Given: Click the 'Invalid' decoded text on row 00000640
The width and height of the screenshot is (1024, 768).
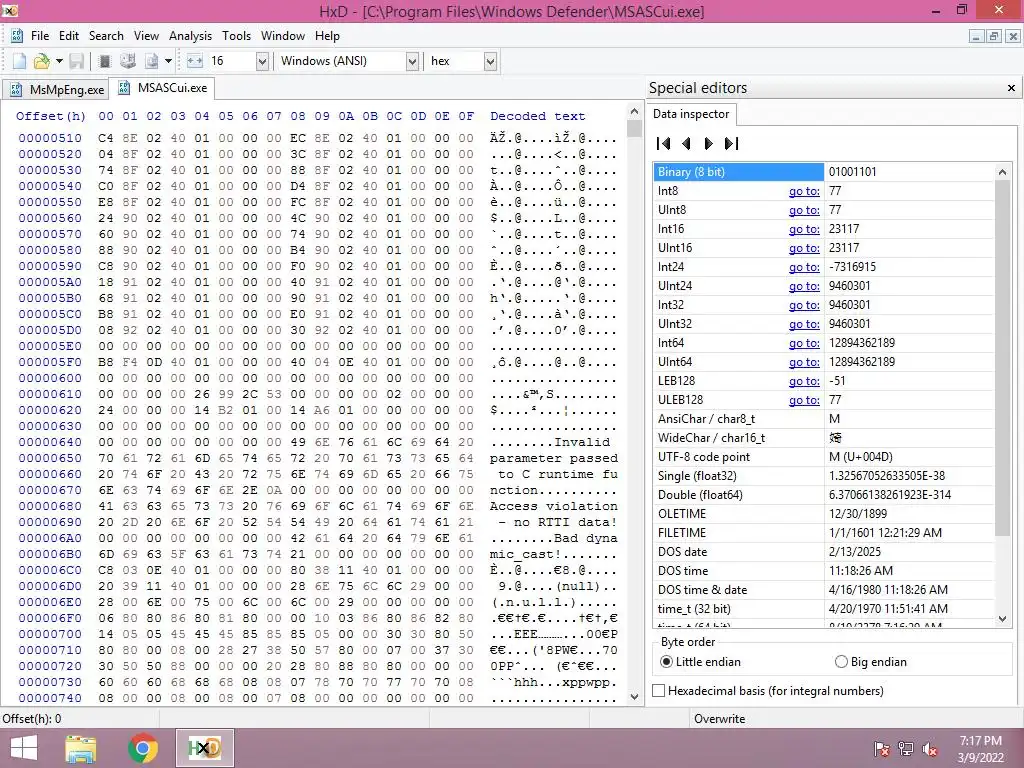Looking at the screenshot, I should point(582,442).
